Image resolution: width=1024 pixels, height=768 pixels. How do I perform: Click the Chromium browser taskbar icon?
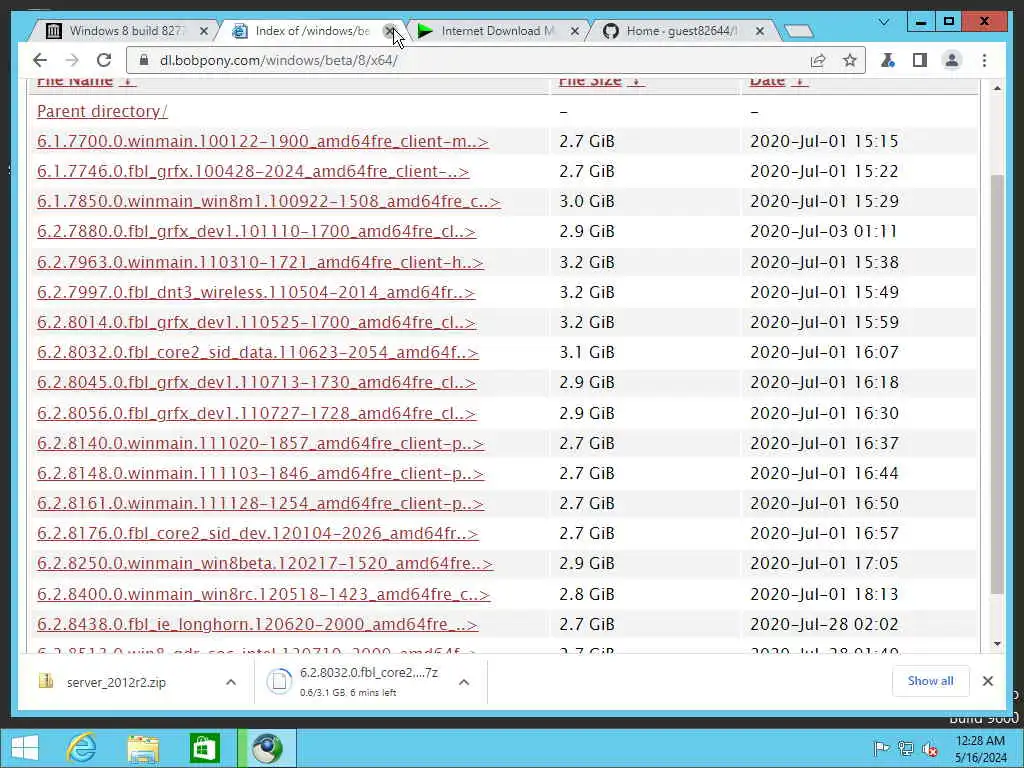(266, 748)
